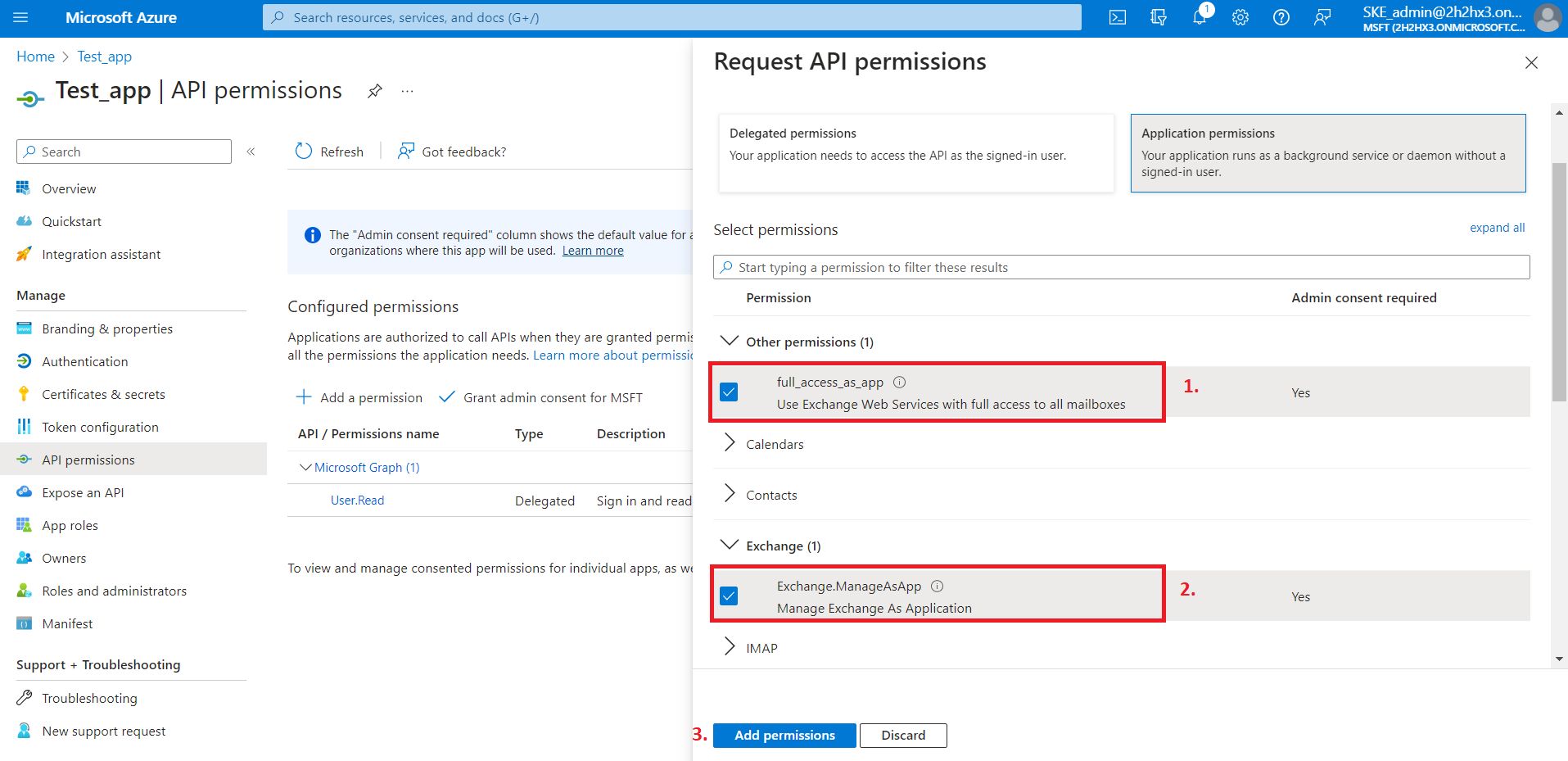This screenshot has height=761, width=1568.
Task: Expand the Contacts permission group
Action: (730, 495)
